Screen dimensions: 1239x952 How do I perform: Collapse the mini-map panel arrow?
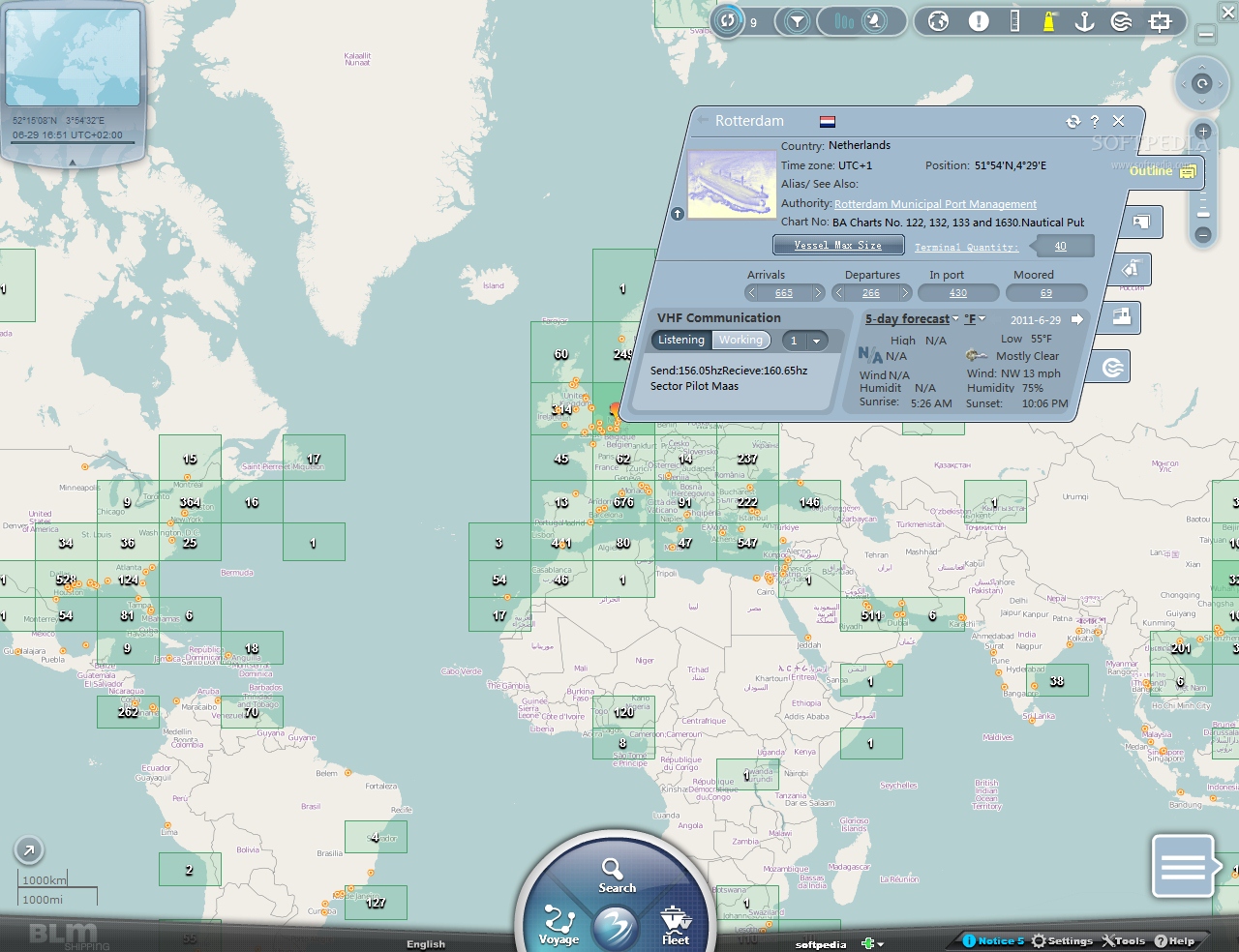(73, 163)
